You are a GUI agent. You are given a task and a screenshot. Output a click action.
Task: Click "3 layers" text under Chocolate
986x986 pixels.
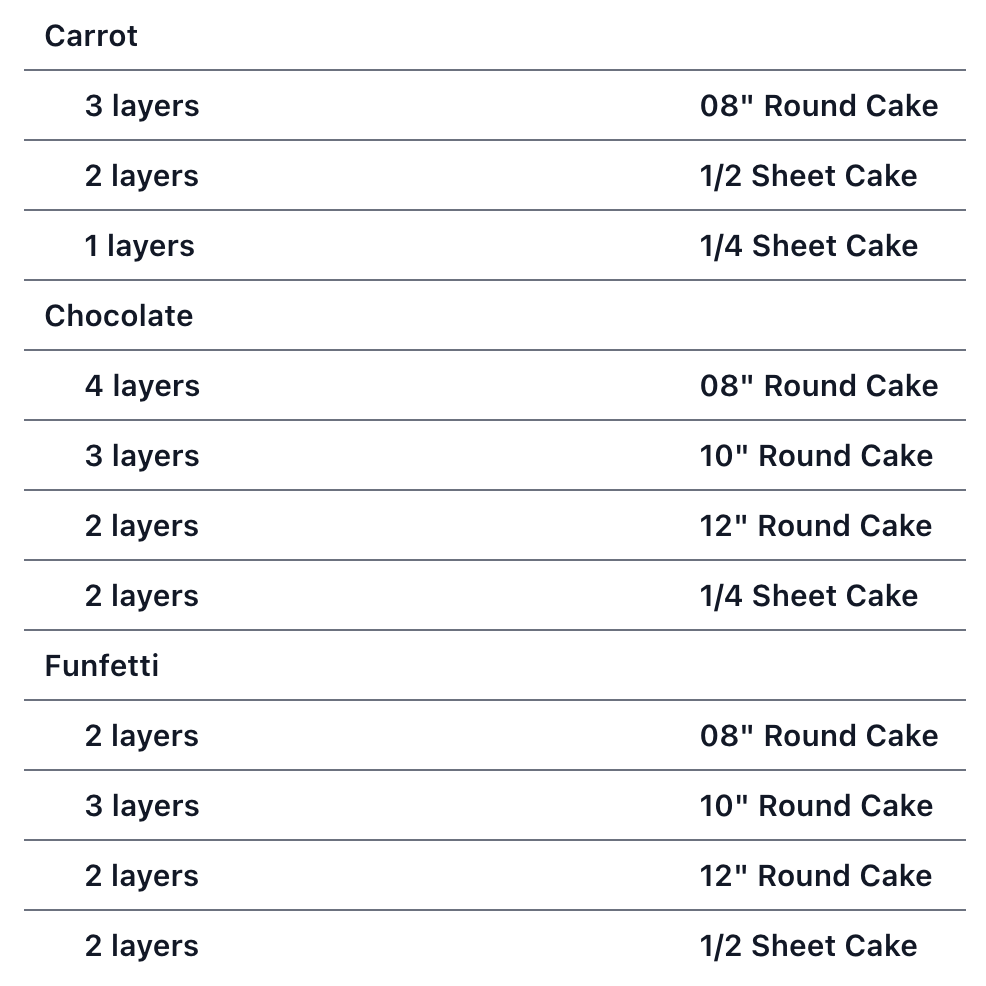point(142,456)
